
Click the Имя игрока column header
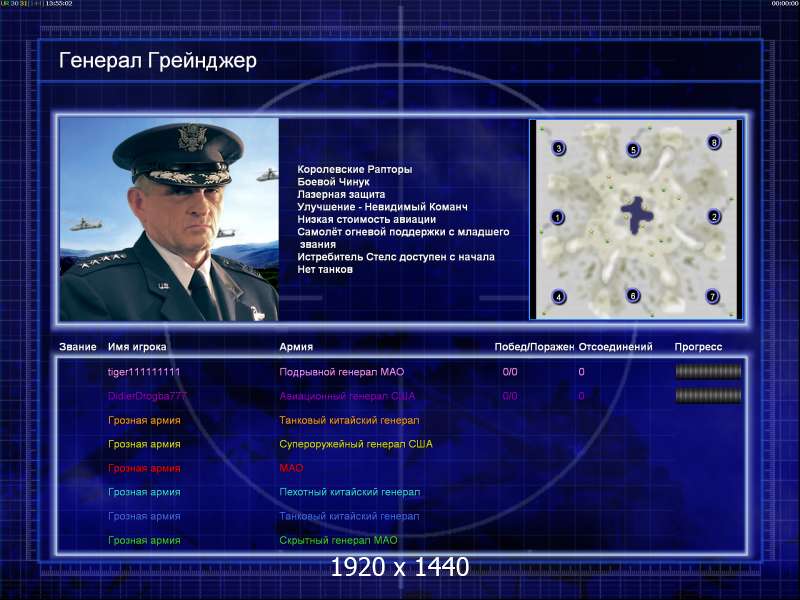137,347
